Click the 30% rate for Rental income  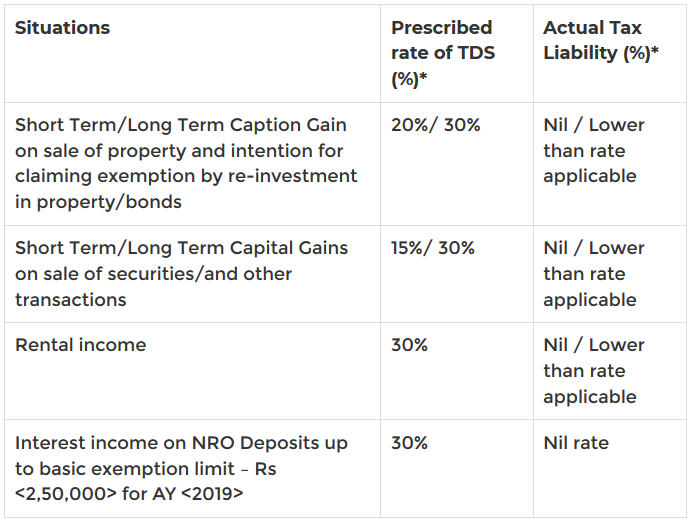[409, 345]
